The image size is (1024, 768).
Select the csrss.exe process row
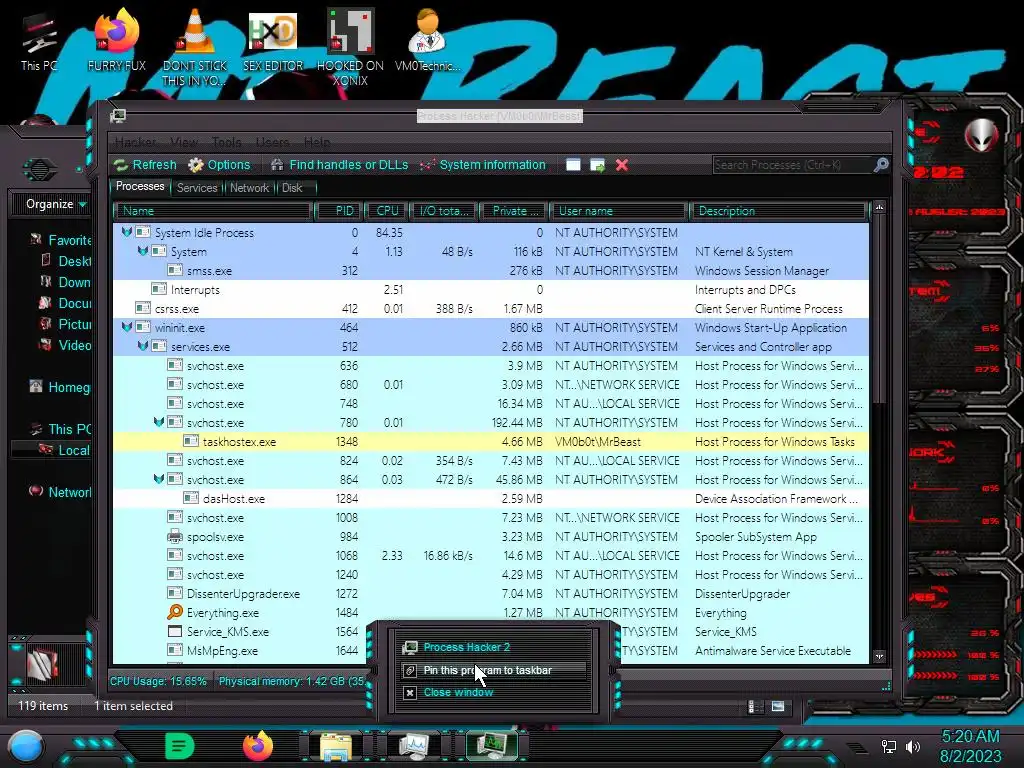[x=490, y=308]
